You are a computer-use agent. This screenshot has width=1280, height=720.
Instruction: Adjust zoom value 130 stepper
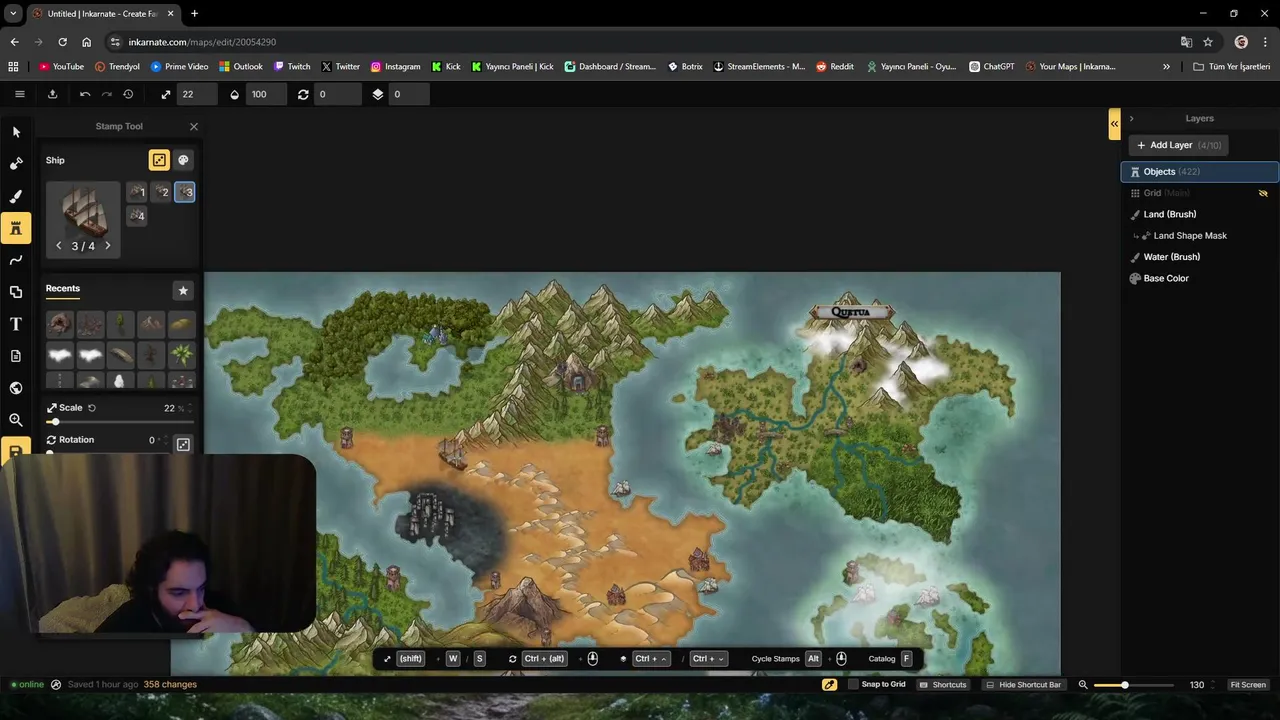[1213, 685]
